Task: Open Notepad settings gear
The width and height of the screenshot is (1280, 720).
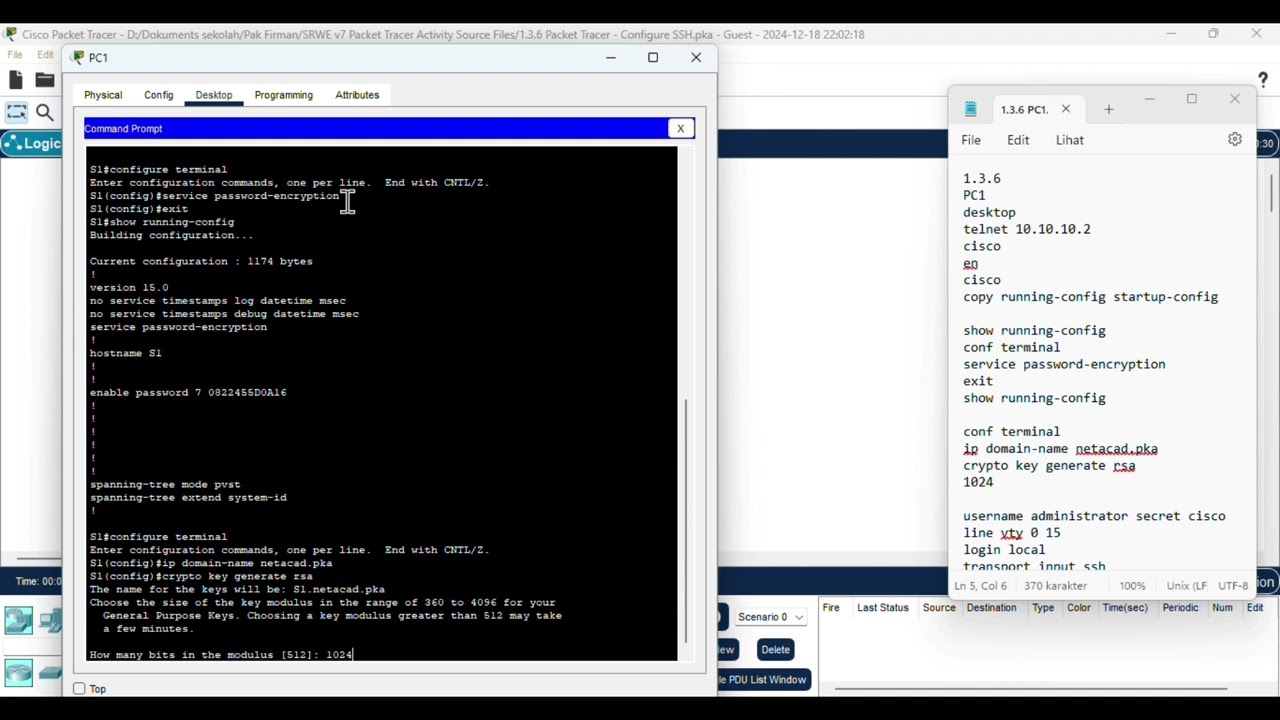Action: tap(1235, 140)
